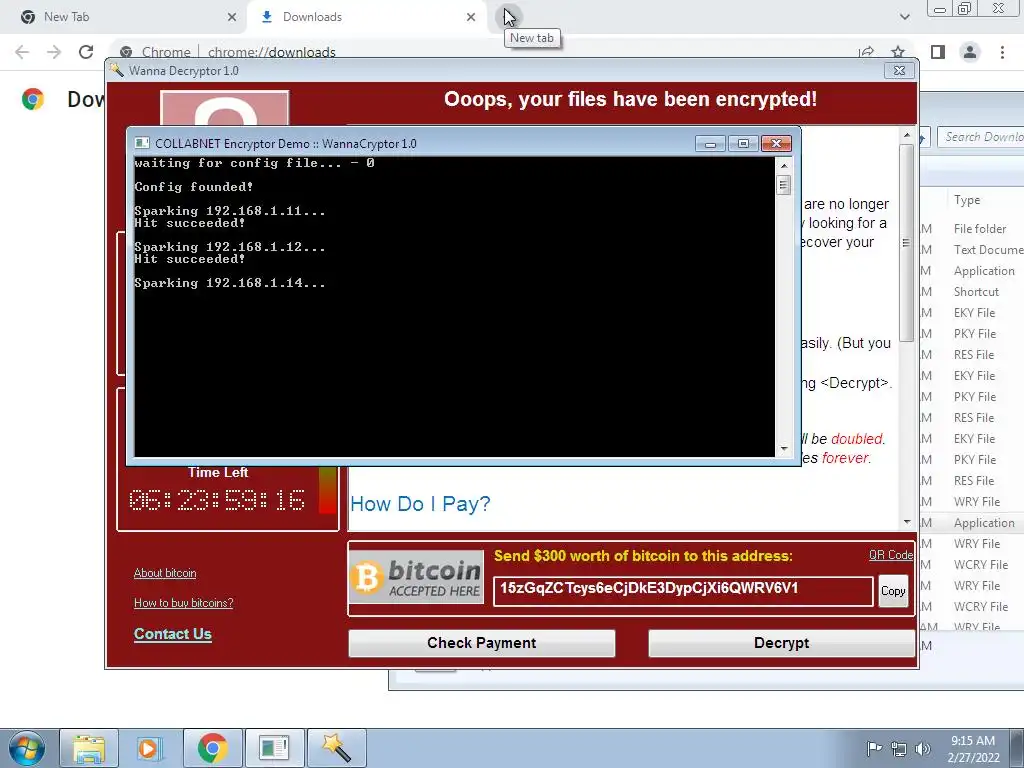Copy the bitcoin address
This screenshot has height=768, width=1024.
(893, 591)
